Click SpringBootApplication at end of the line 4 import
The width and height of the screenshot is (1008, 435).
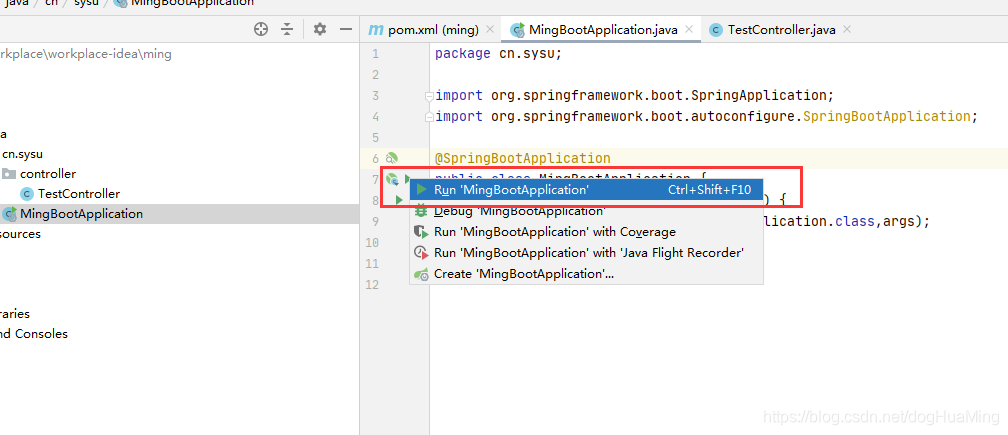coord(886,116)
